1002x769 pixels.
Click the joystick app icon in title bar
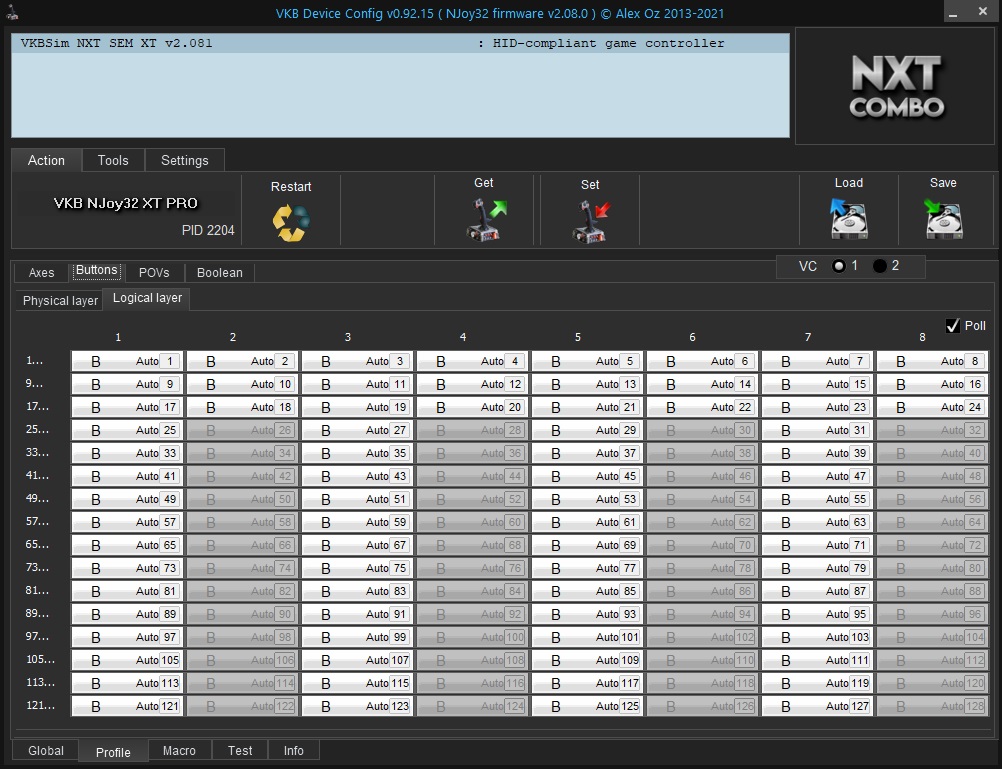pyautogui.click(x=13, y=13)
